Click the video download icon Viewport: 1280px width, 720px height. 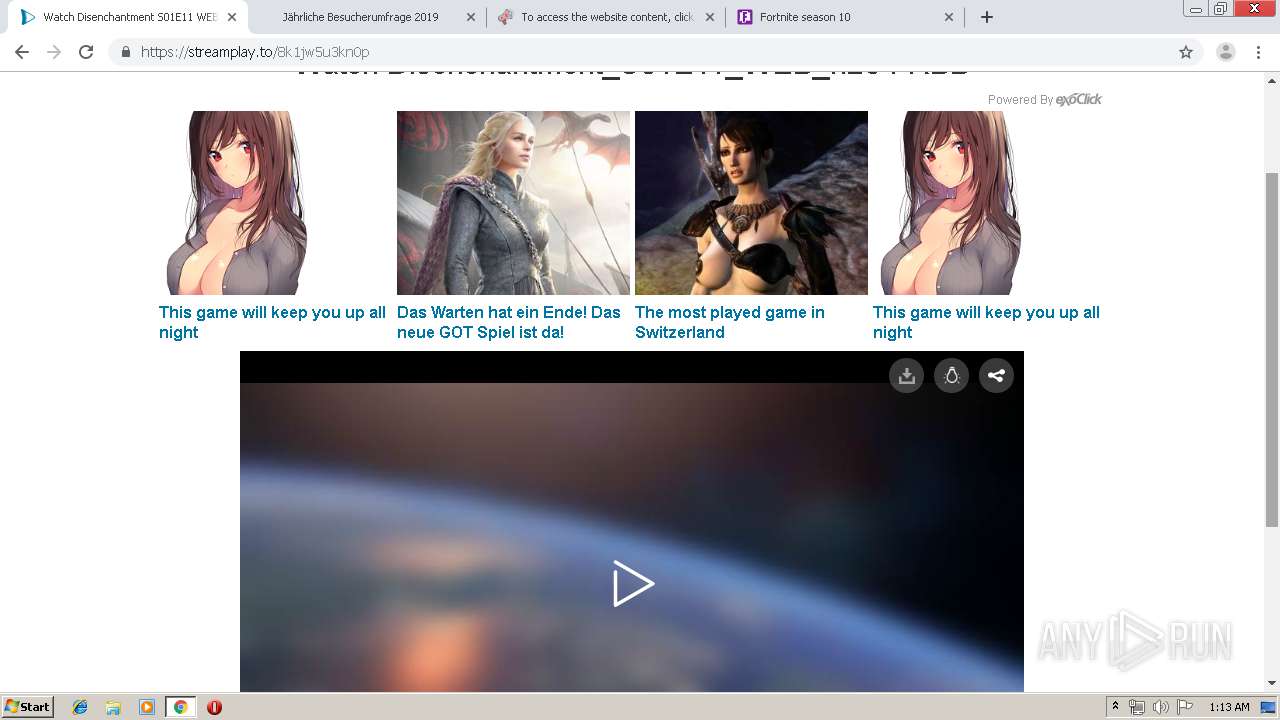pos(906,376)
